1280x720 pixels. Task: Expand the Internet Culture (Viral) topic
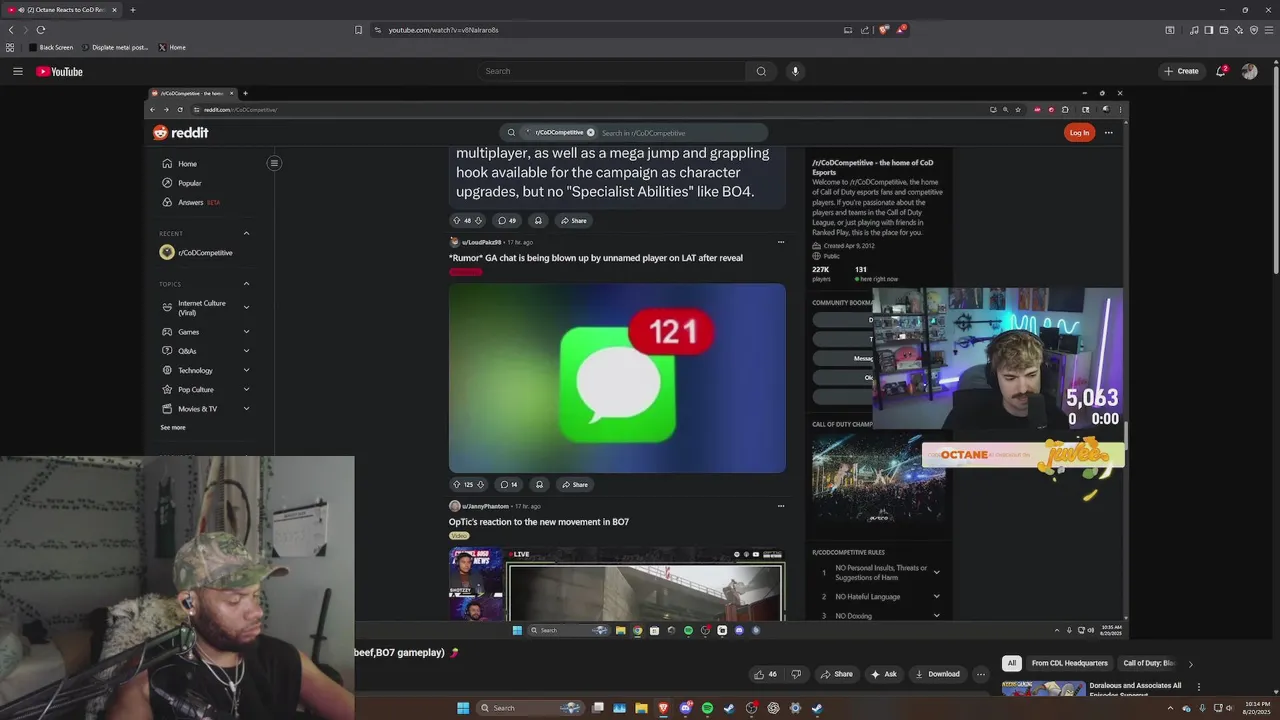pos(246,307)
